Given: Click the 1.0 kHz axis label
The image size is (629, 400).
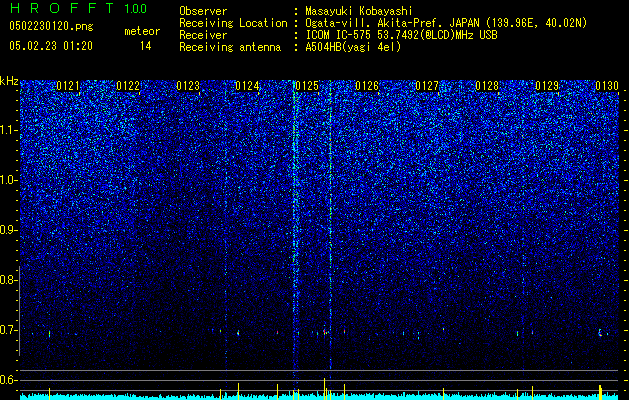Looking at the screenshot, I should (x=7, y=180).
